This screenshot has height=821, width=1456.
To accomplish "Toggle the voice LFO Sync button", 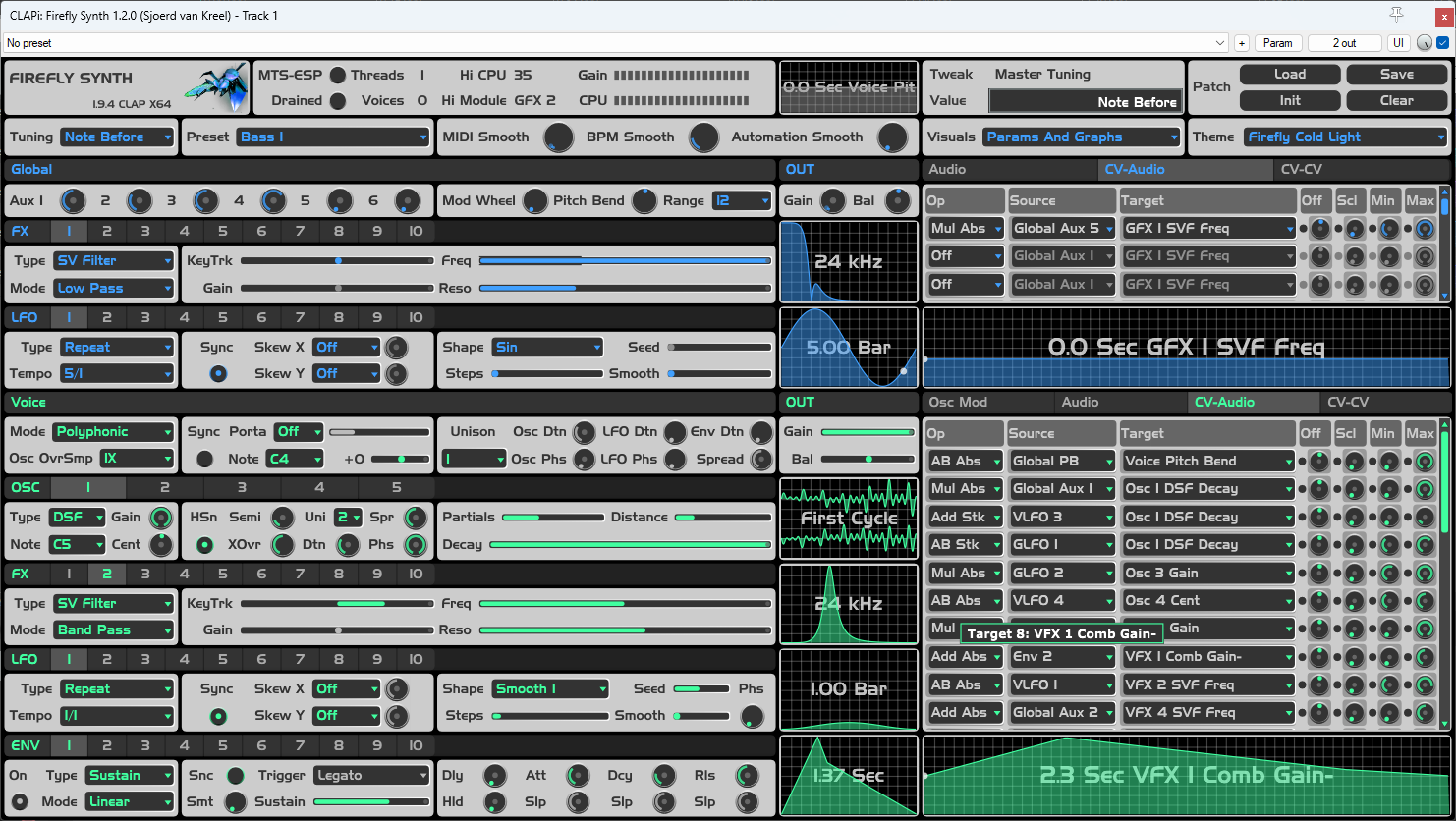I will tap(218, 716).
